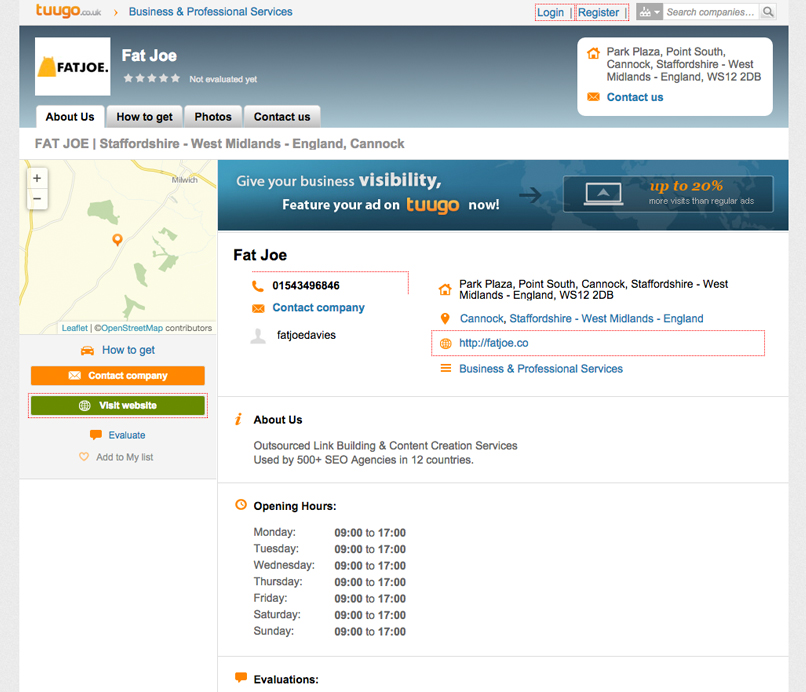Open Business & Professional Services breadcrumb

[210, 11]
